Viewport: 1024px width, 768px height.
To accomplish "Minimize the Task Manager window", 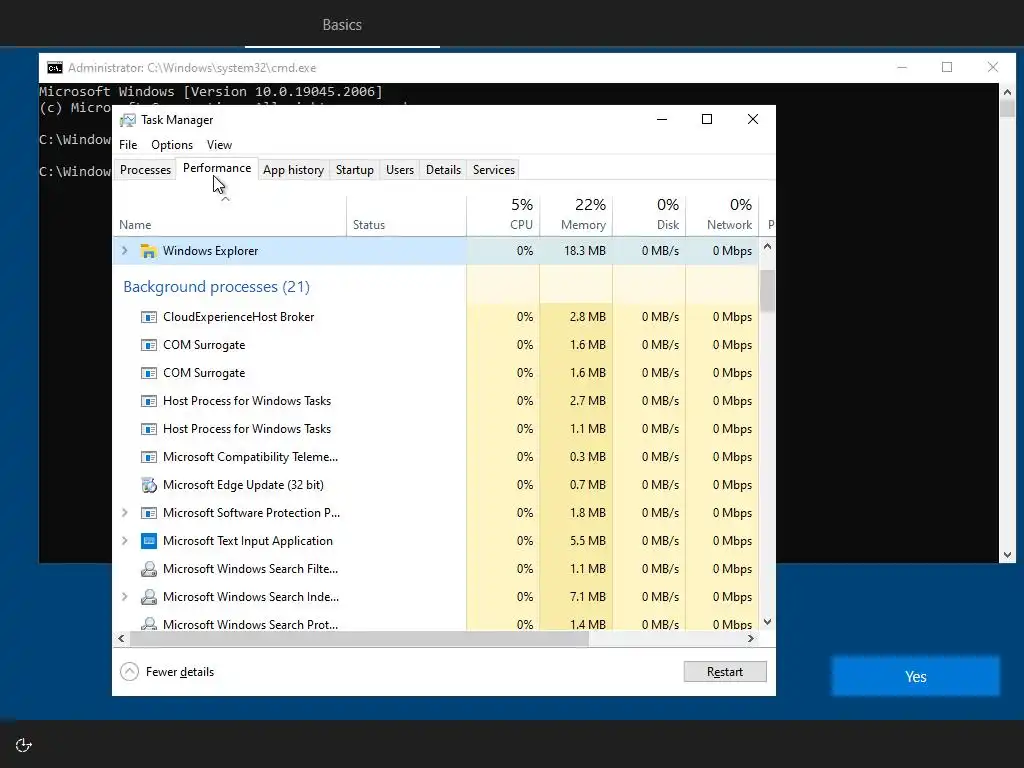I will [662, 119].
